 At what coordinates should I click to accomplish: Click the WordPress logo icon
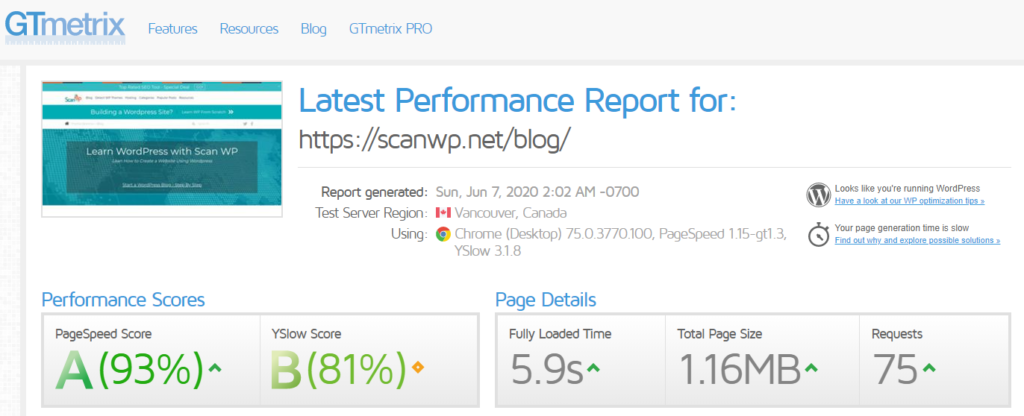pos(818,195)
